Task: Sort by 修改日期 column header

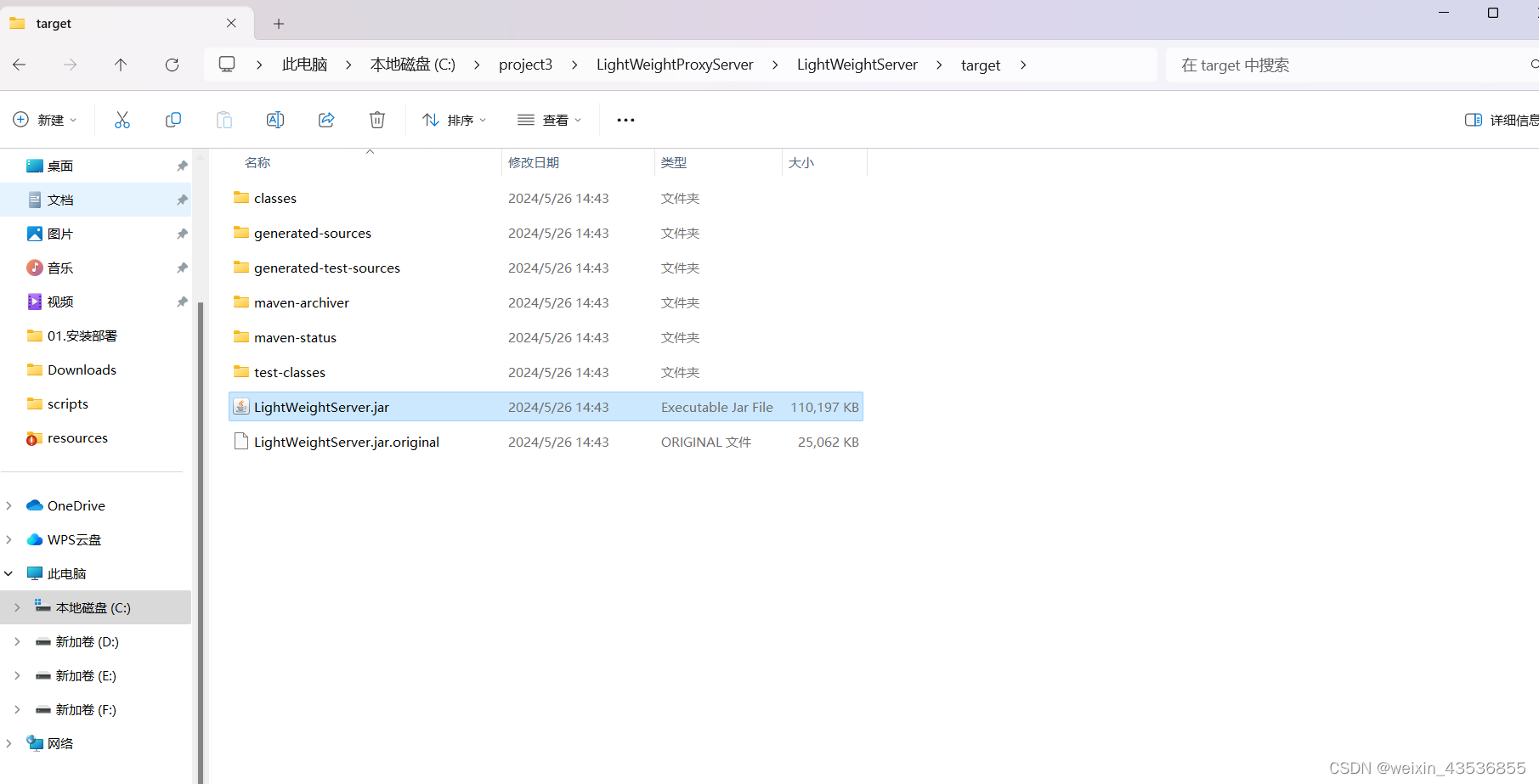Action: [x=534, y=162]
